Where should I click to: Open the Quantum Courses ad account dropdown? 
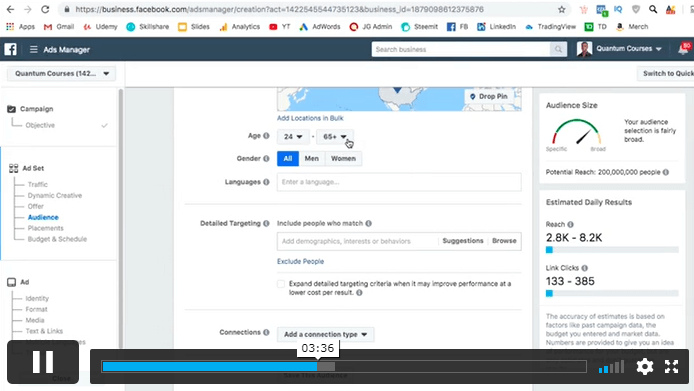tap(62, 74)
